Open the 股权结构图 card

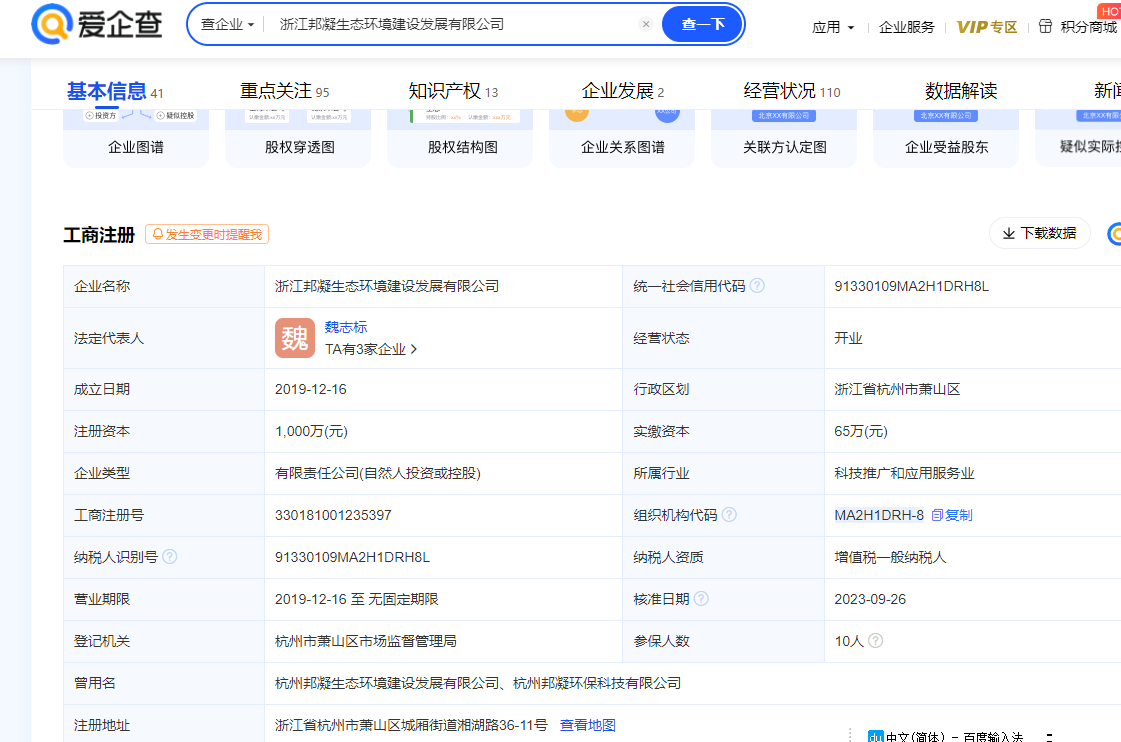click(460, 139)
